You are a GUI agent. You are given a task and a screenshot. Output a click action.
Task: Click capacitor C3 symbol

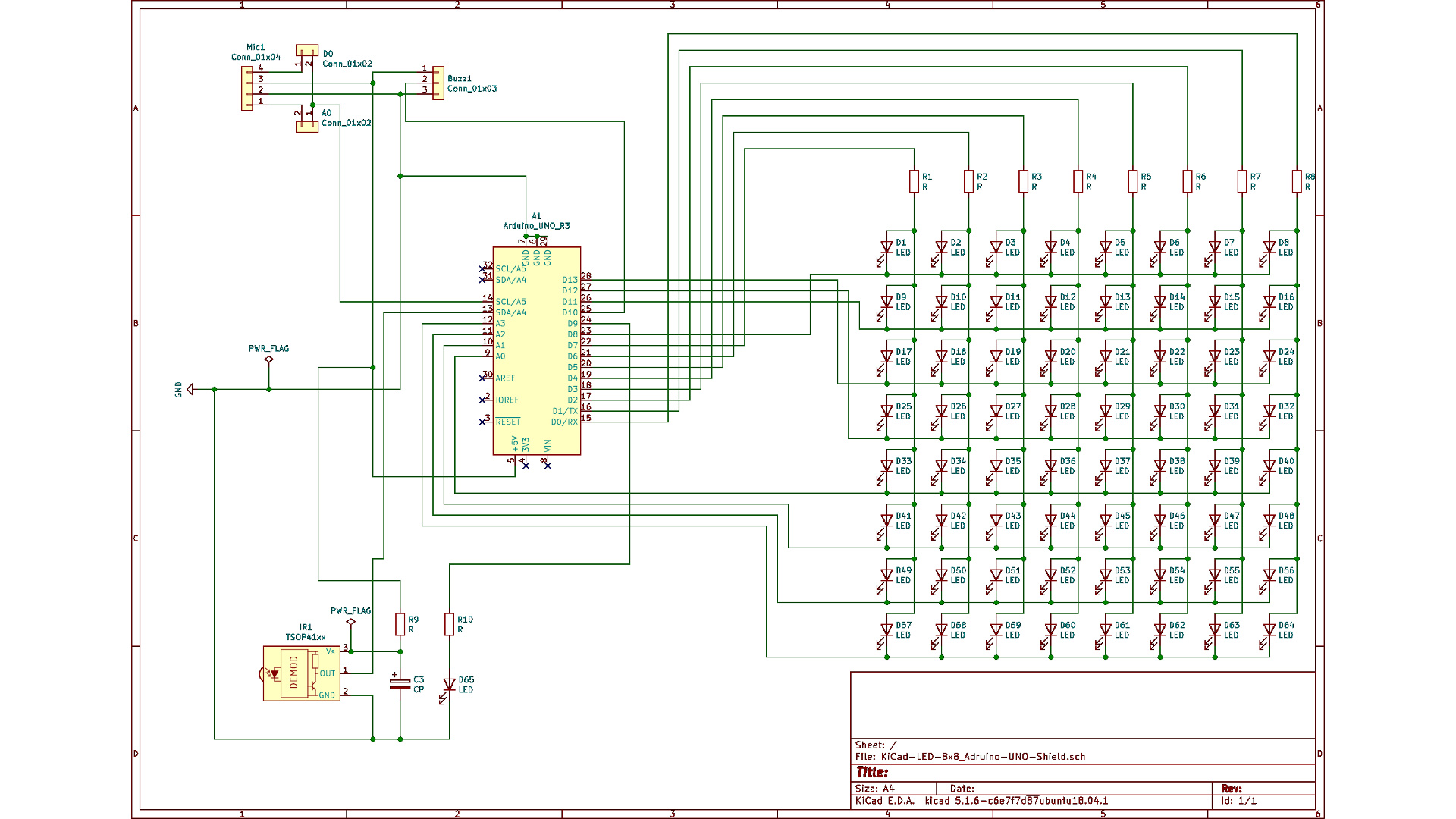tap(400, 684)
